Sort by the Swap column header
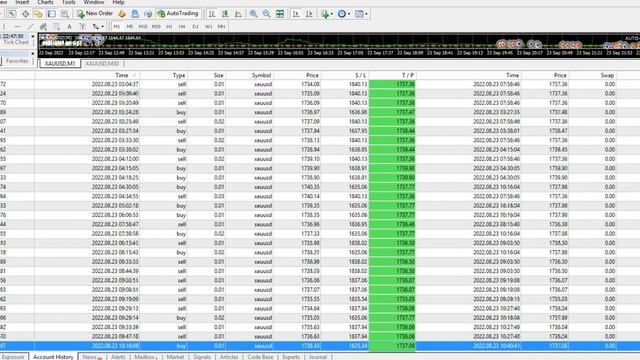The width and height of the screenshot is (640, 360). pos(593,75)
